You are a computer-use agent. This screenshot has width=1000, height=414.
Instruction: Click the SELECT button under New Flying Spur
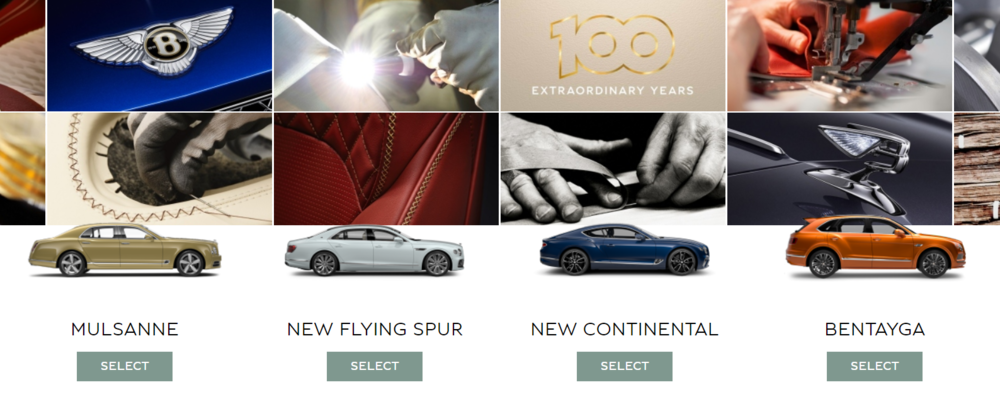tap(374, 366)
